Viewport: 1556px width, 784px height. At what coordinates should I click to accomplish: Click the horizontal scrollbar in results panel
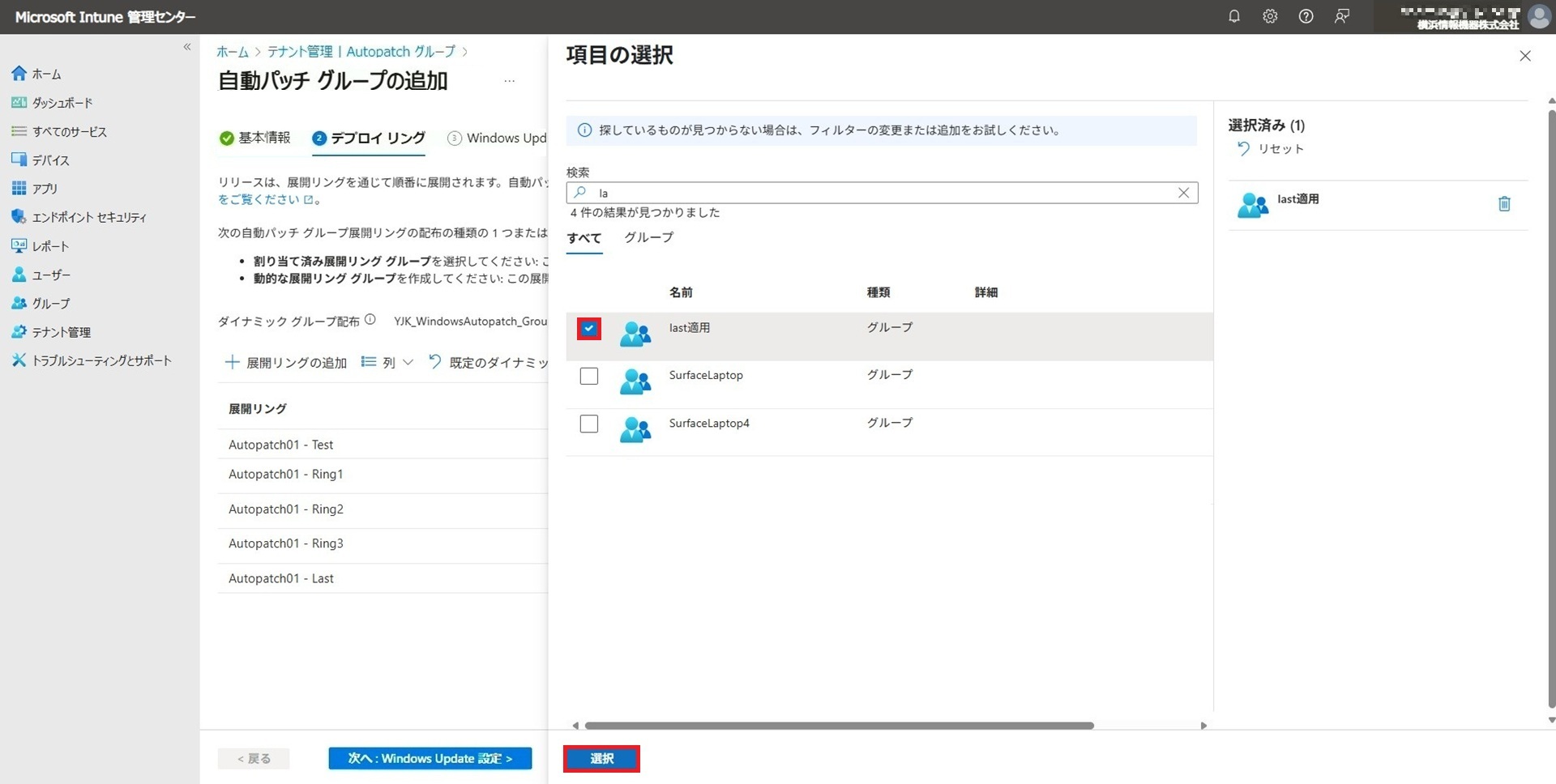(839, 726)
